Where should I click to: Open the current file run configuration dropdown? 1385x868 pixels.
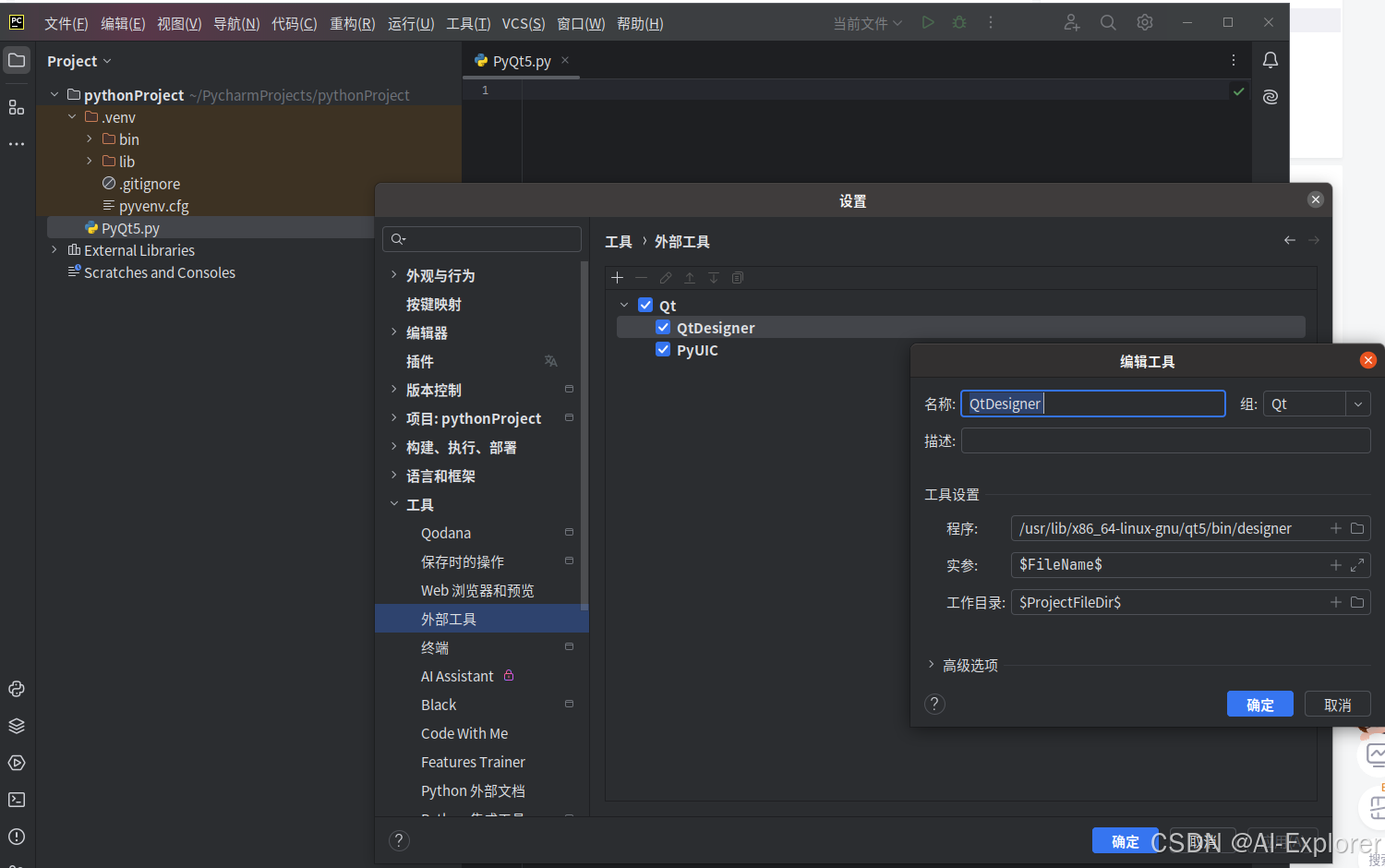pos(867,23)
